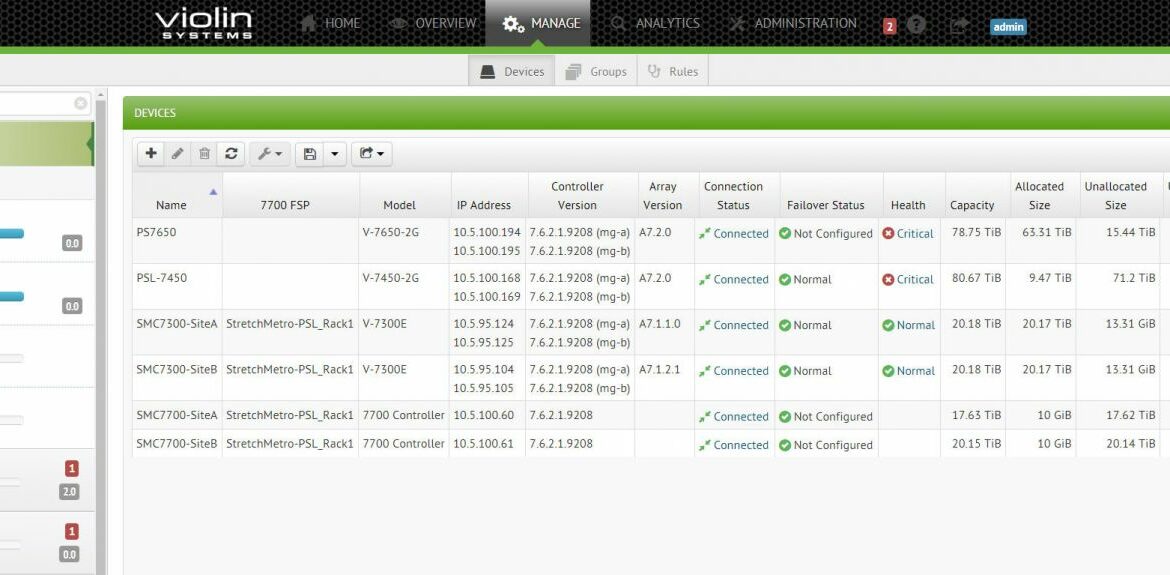Open Critical health link for PSL-7450
Viewport: 1170px width, 575px height.
tap(915, 279)
